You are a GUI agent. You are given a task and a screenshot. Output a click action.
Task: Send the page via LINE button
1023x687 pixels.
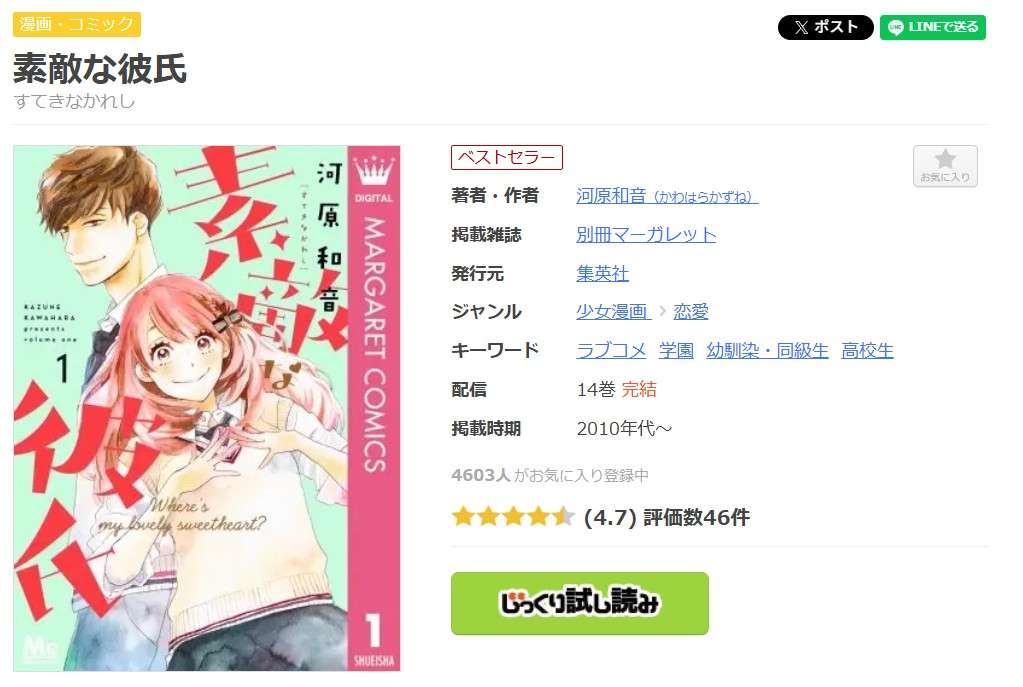click(932, 27)
